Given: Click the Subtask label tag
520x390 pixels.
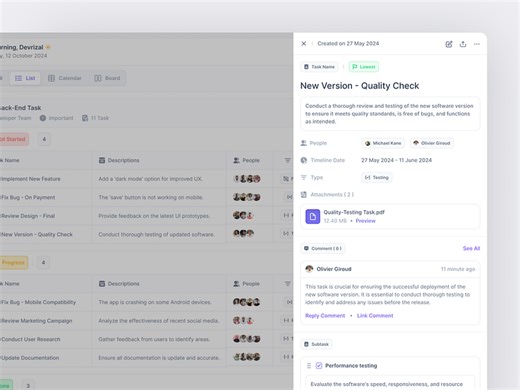Looking at the screenshot, I should coord(316,344).
